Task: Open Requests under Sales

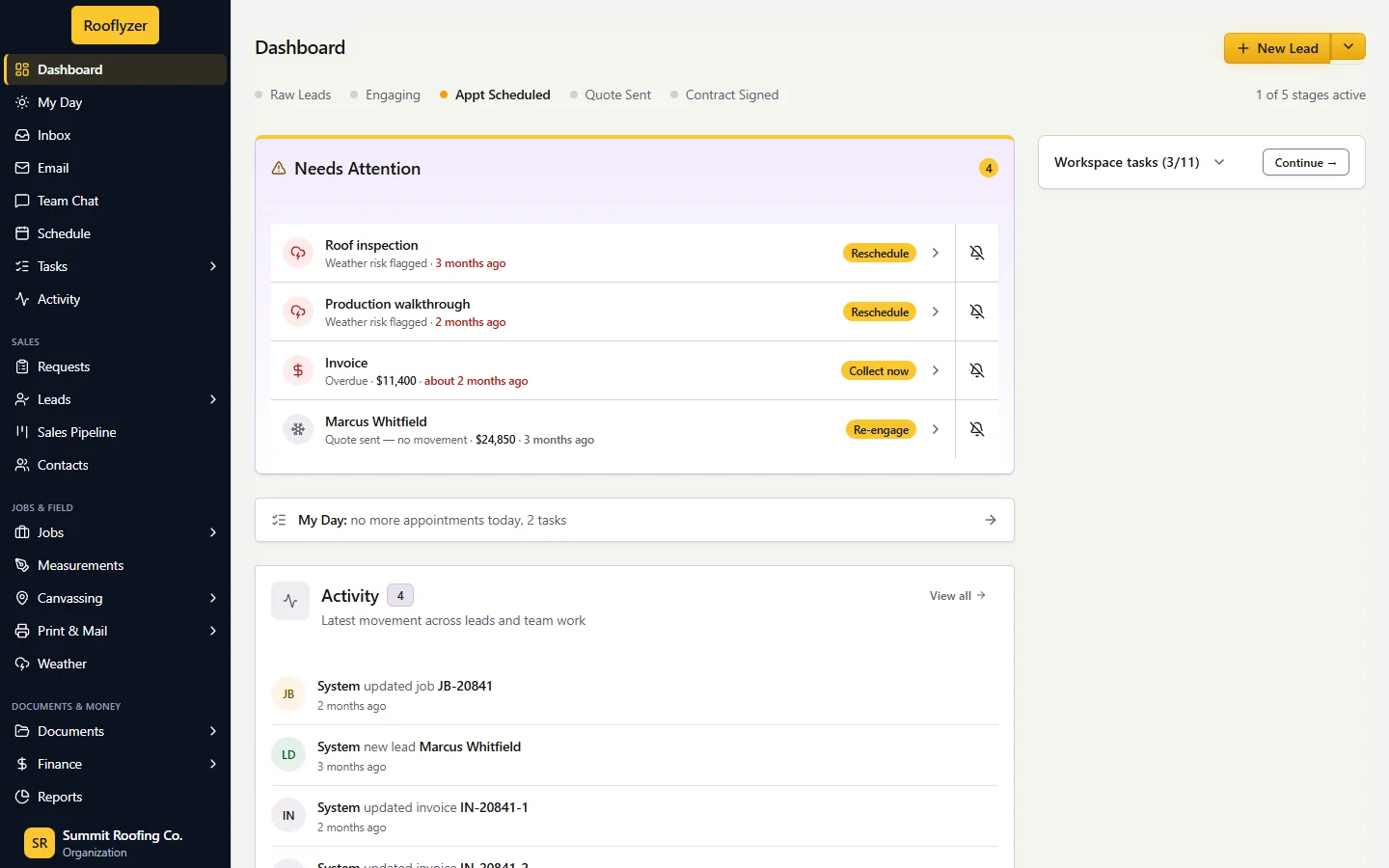Action: coord(115,366)
